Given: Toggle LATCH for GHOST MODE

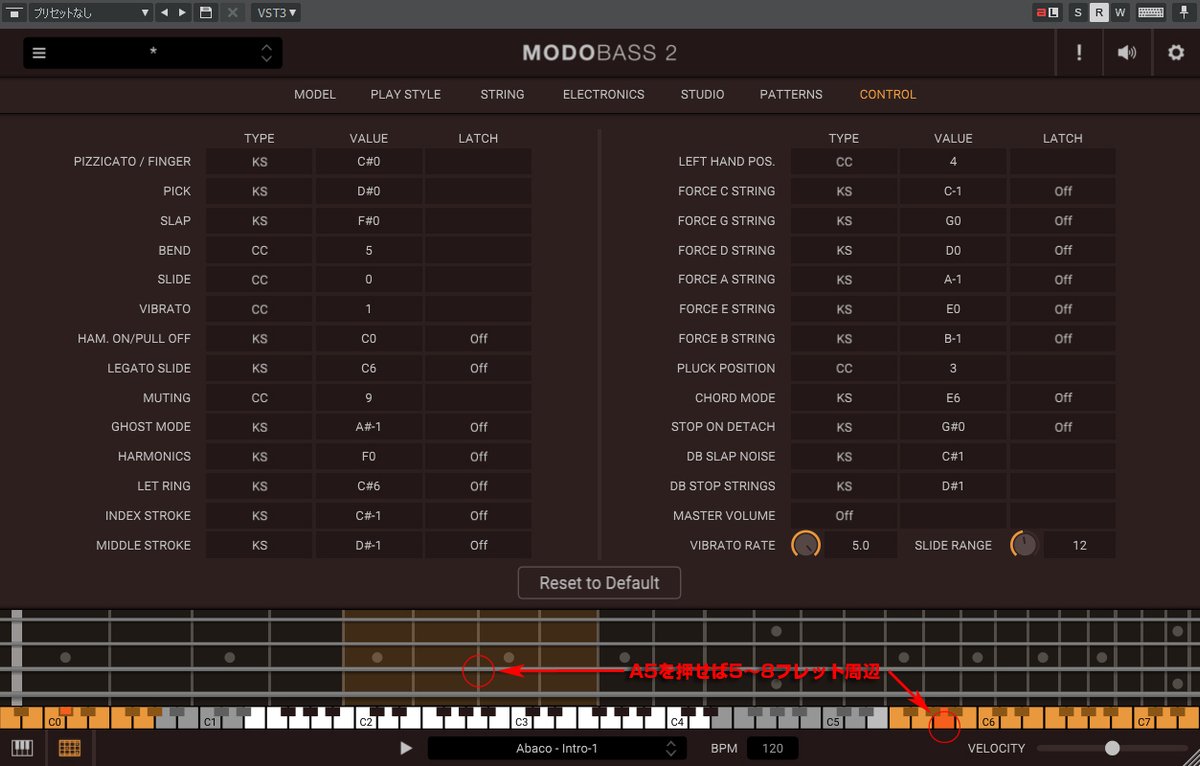Looking at the screenshot, I should click(478, 427).
